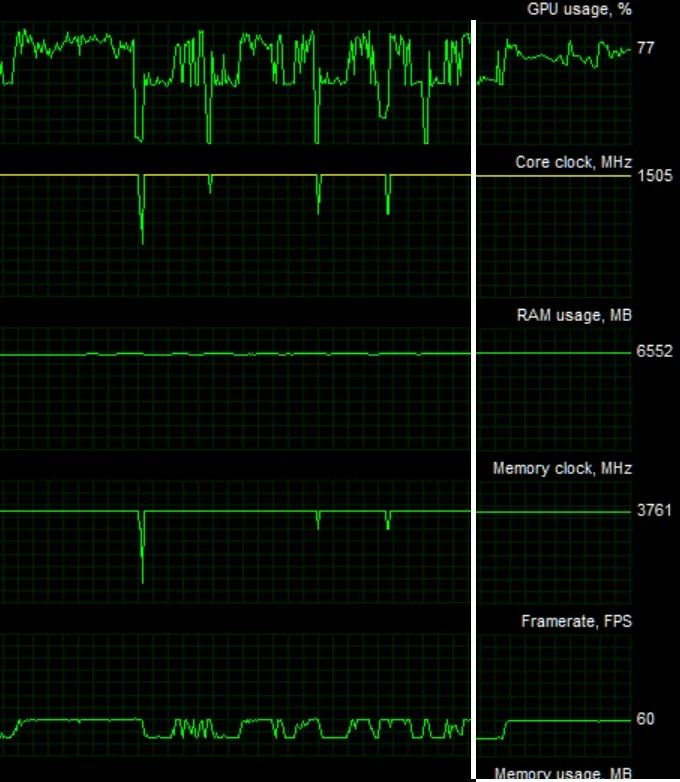Click the 'RAM usage, MB' graph title

(574, 315)
